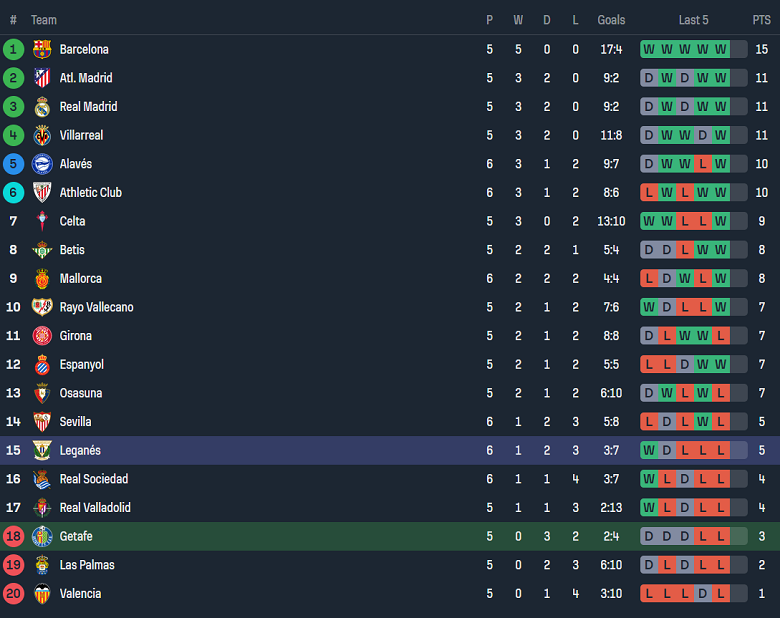
Task: Sort table by Goals column header
Action: tap(611, 20)
